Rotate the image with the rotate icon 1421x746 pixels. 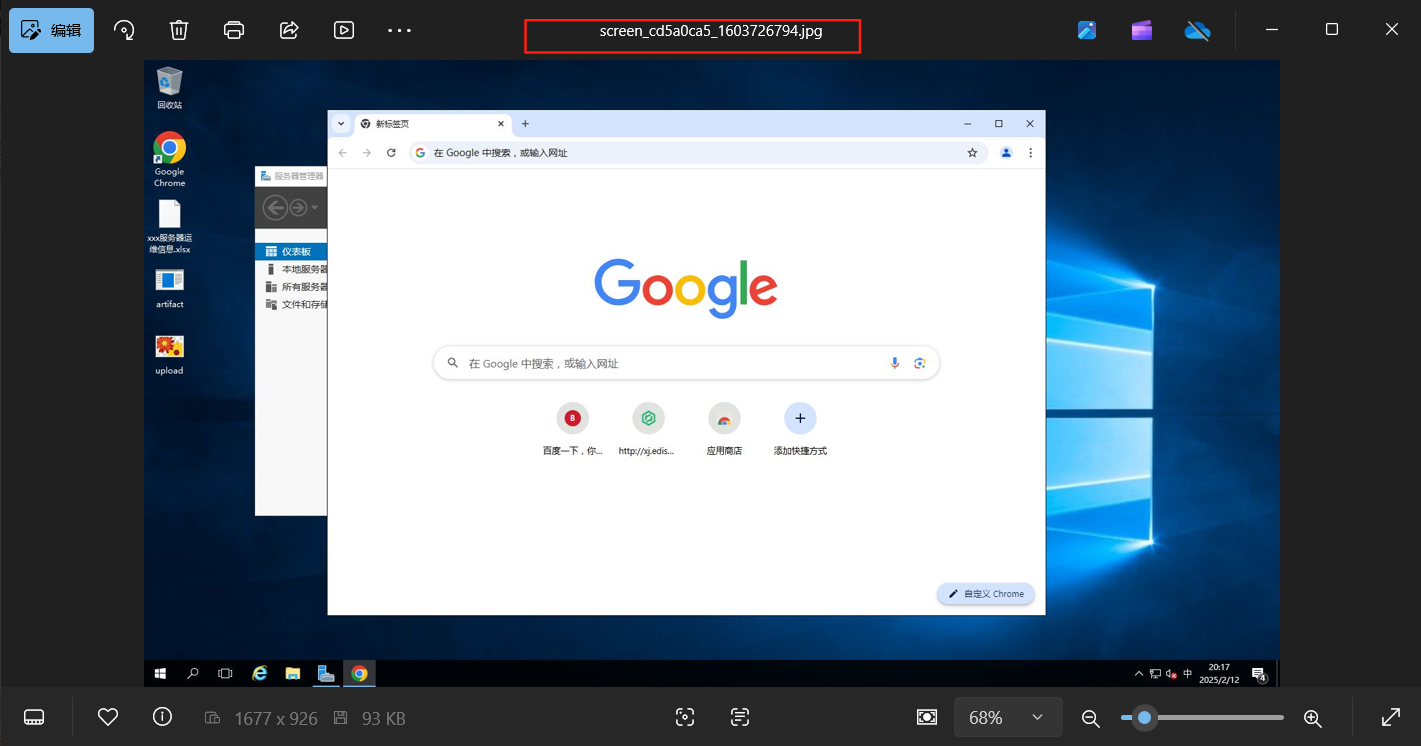click(x=124, y=30)
